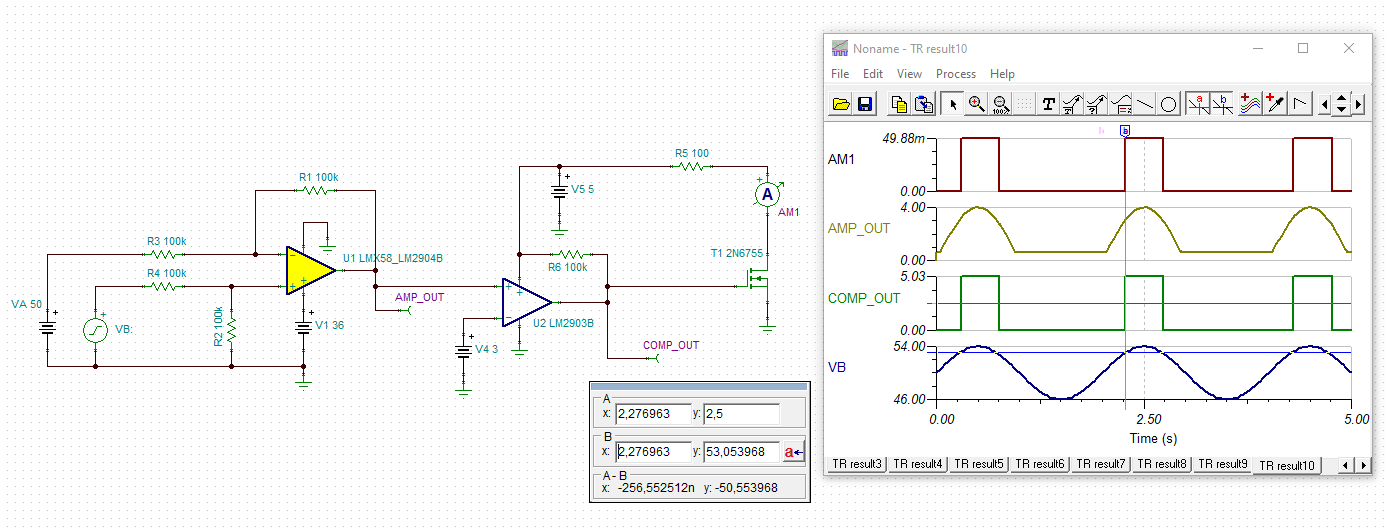Switch to the TR result5 tab

coord(977,464)
